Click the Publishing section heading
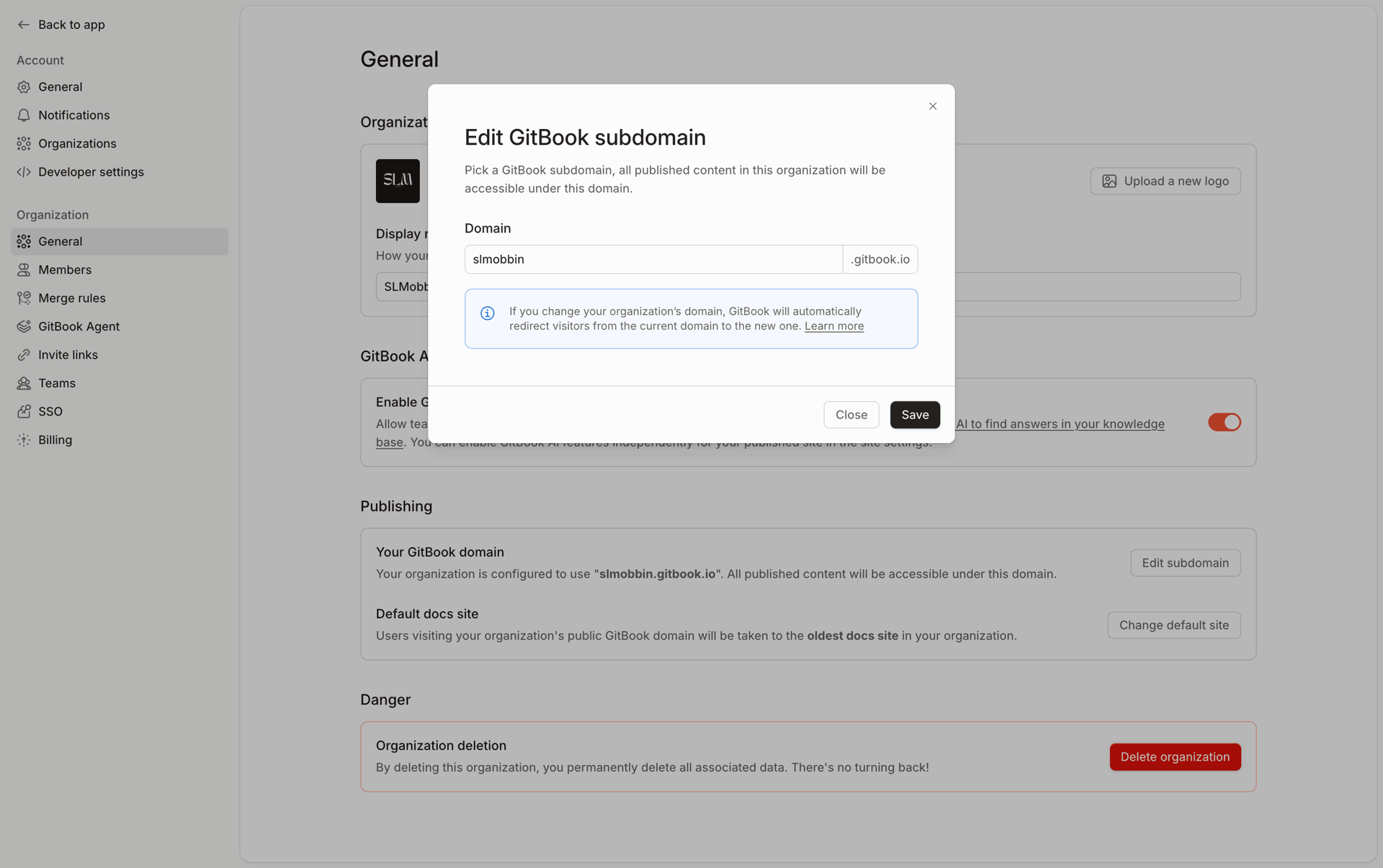This screenshot has height=868, width=1383. (396, 506)
